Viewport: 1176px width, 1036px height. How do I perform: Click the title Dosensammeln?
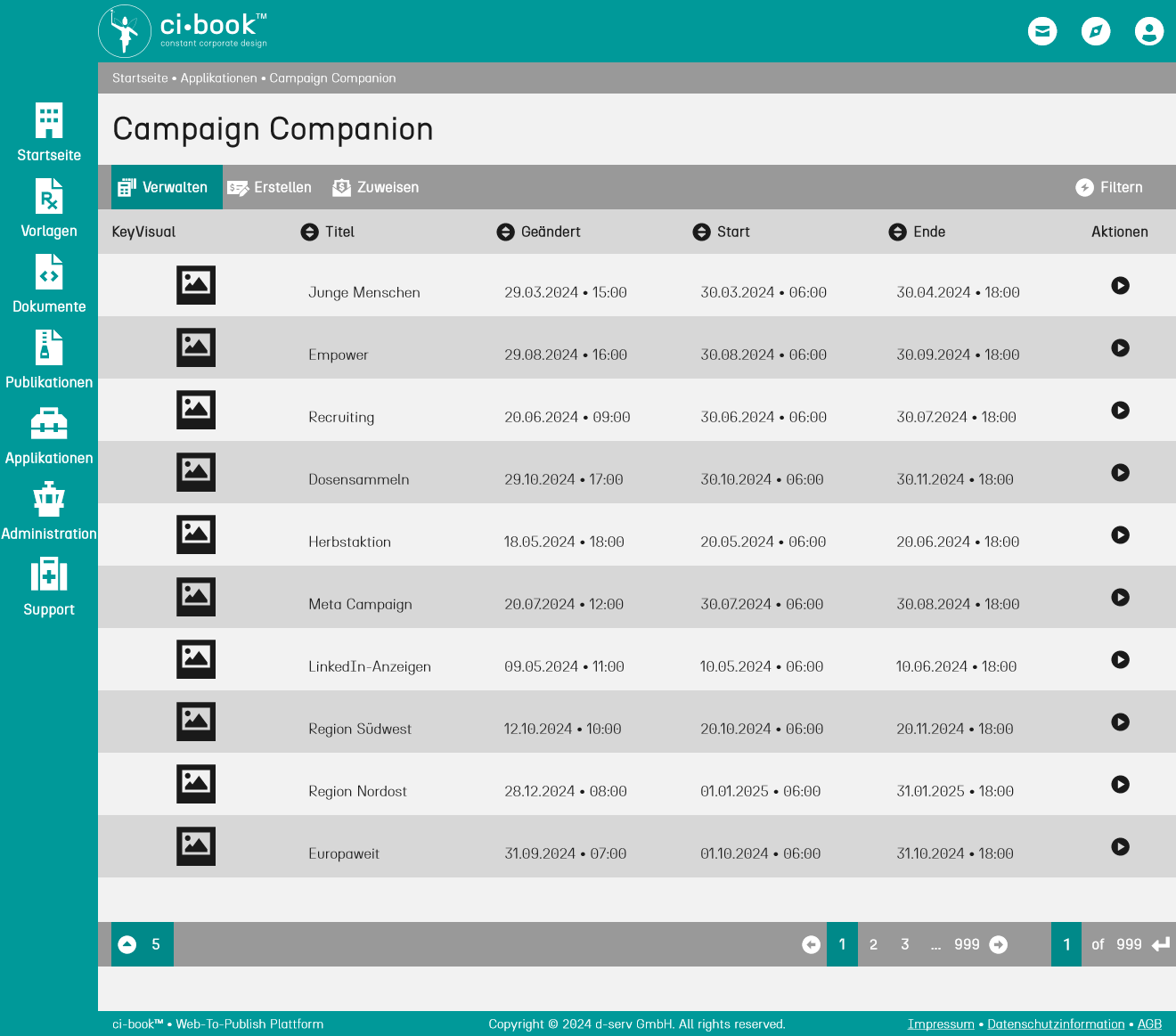point(359,479)
